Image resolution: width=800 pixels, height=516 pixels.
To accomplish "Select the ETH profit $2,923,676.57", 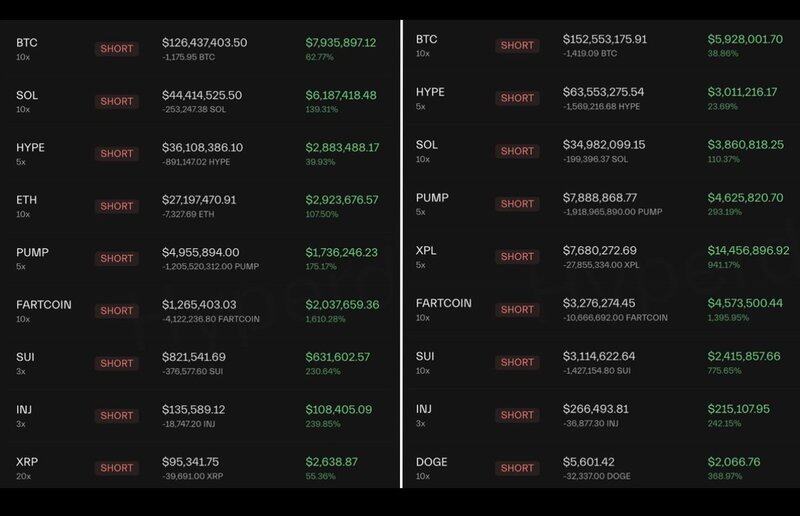I will (x=341, y=200).
